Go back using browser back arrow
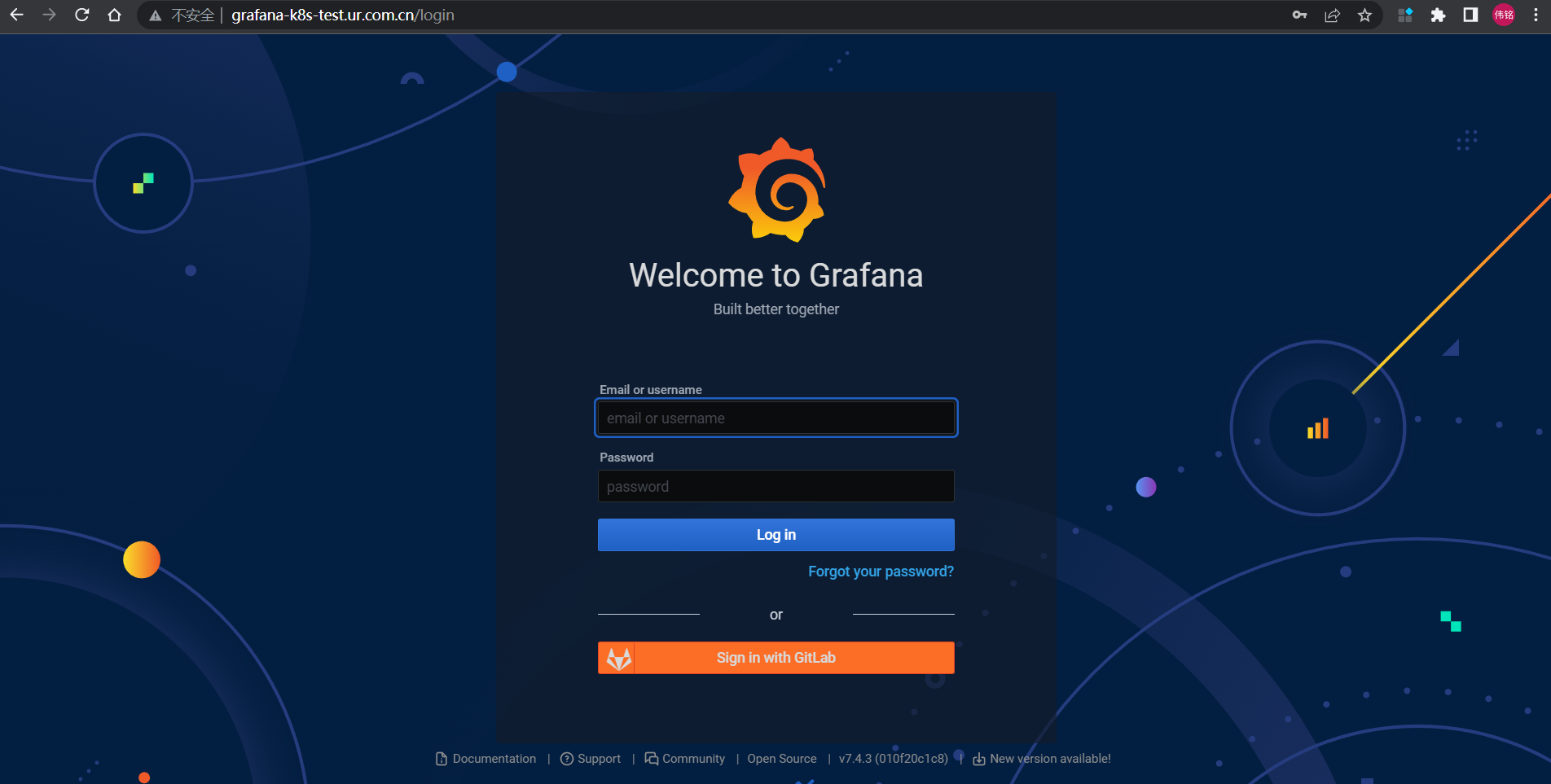 point(16,15)
